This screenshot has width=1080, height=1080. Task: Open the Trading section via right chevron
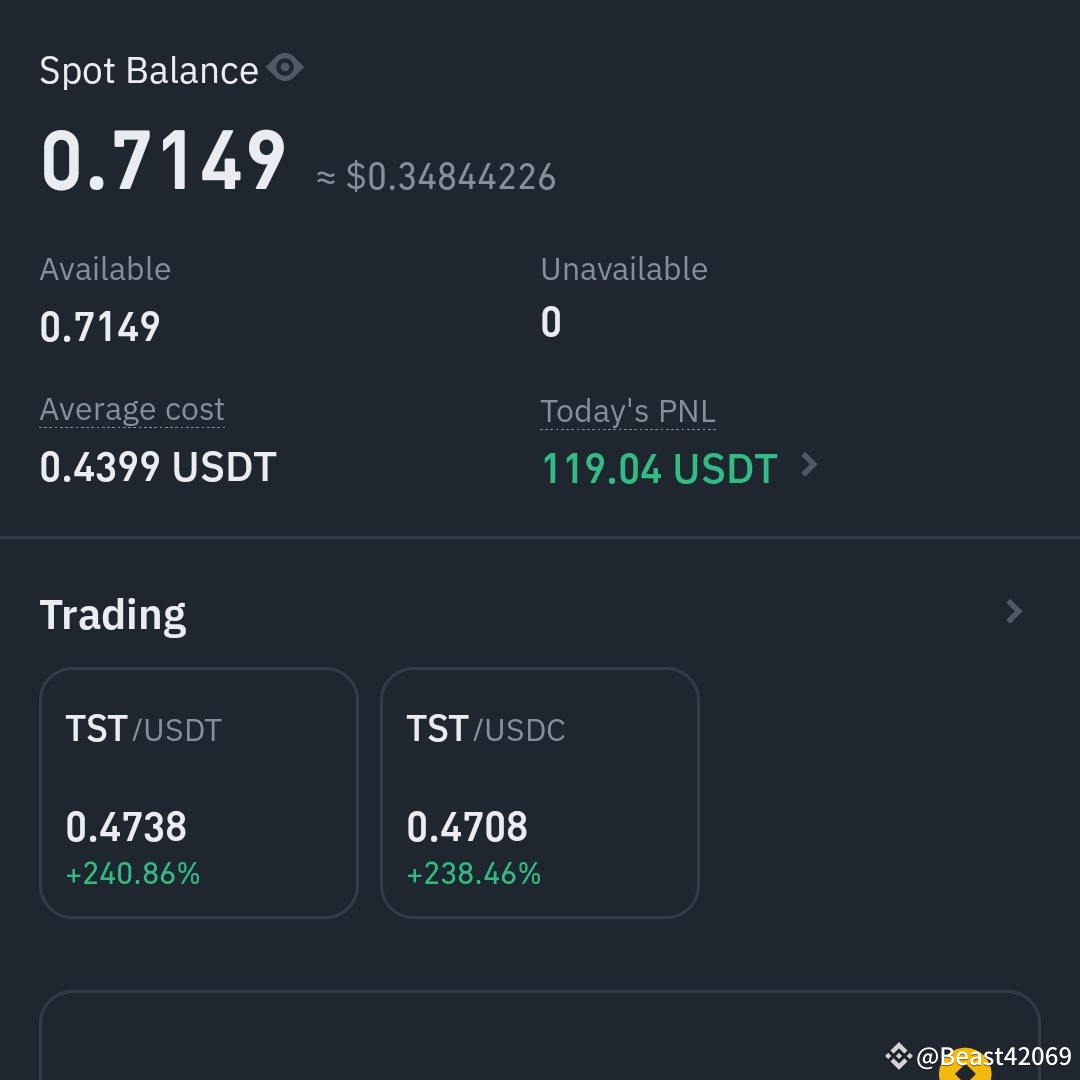[x=1013, y=611]
